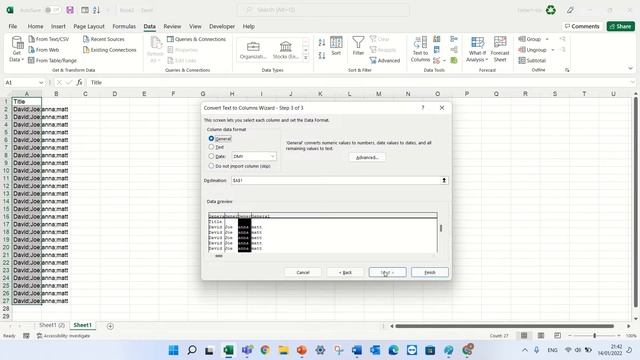The height and width of the screenshot is (360, 640).
Task: Select General column data format
Action: 211,139
